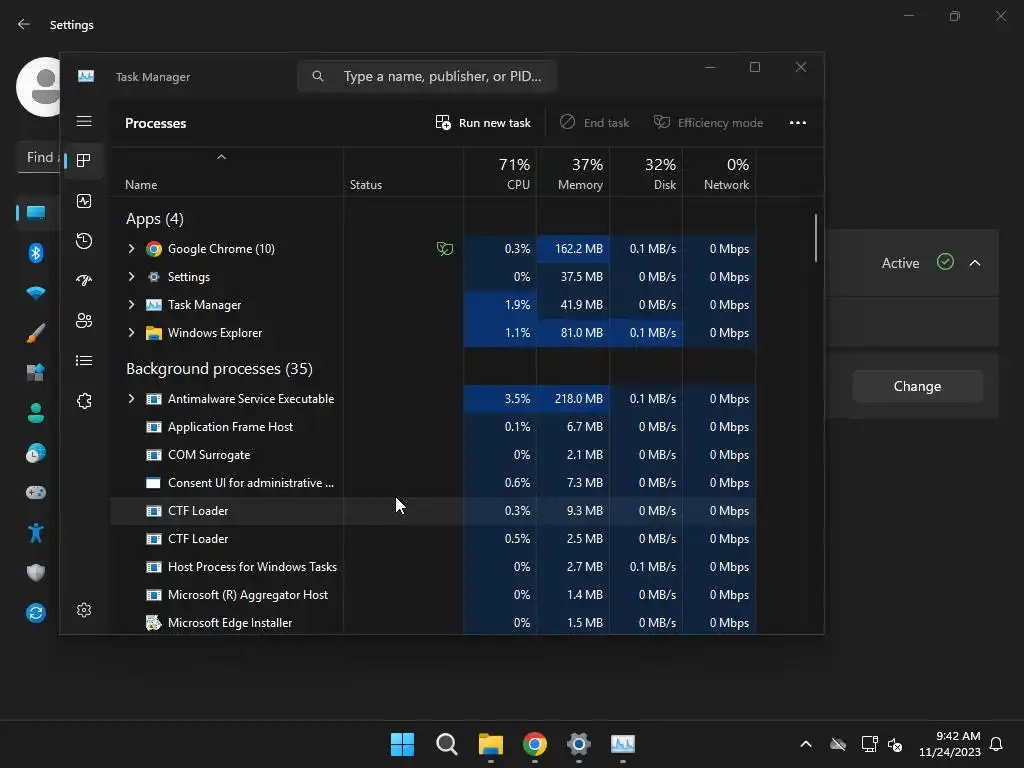Open File Explorer from taskbar
The width and height of the screenshot is (1024, 768).
[x=490, y=744]
